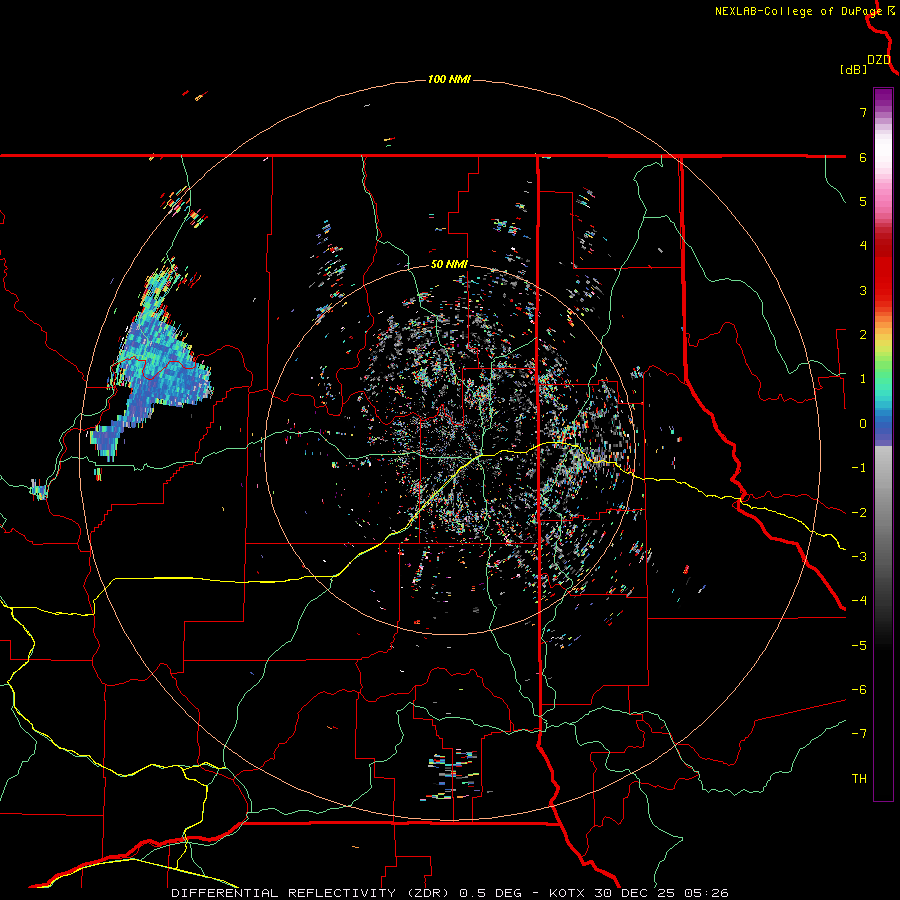Click the [dB] units label
Viewport: 900px width, 900px height.
coord(854,70)
